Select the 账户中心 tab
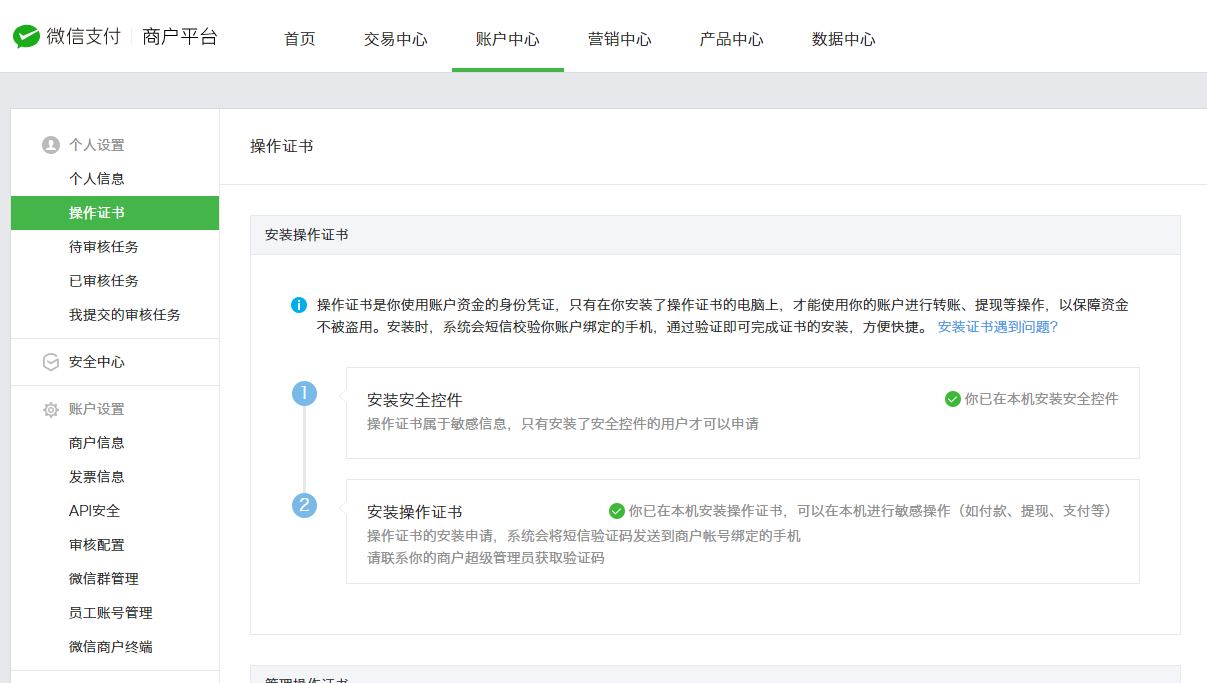The image size is (1207, 683). 508,39
